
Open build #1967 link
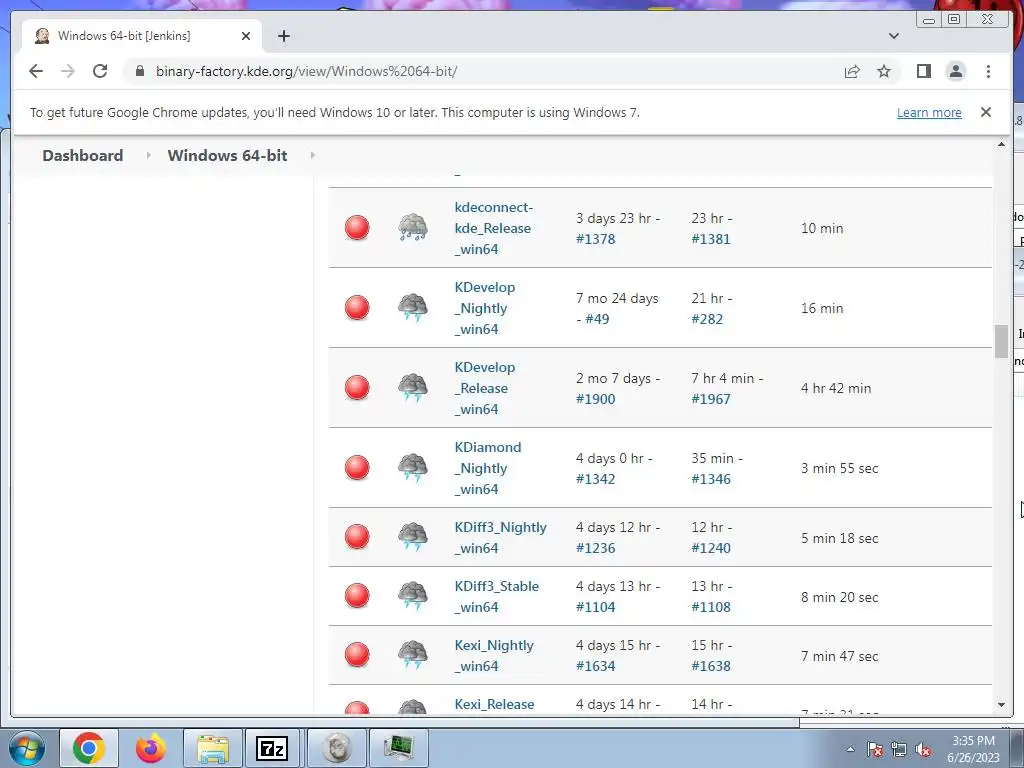tap(711, 399)
